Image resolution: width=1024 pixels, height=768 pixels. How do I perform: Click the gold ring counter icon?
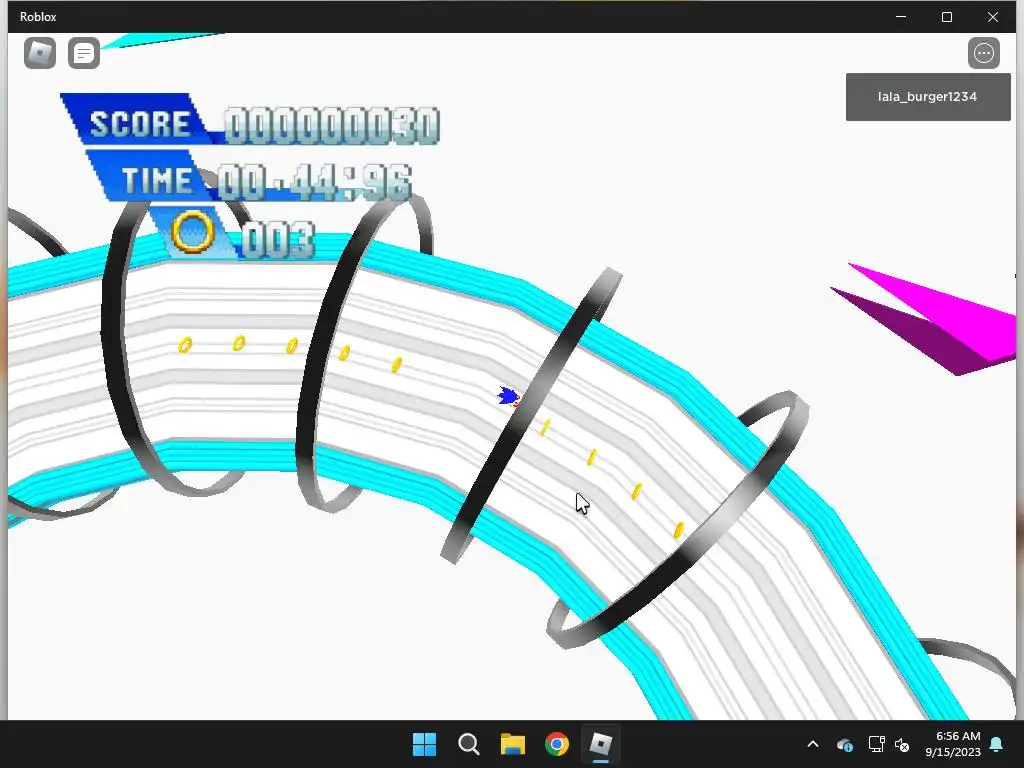193,231
